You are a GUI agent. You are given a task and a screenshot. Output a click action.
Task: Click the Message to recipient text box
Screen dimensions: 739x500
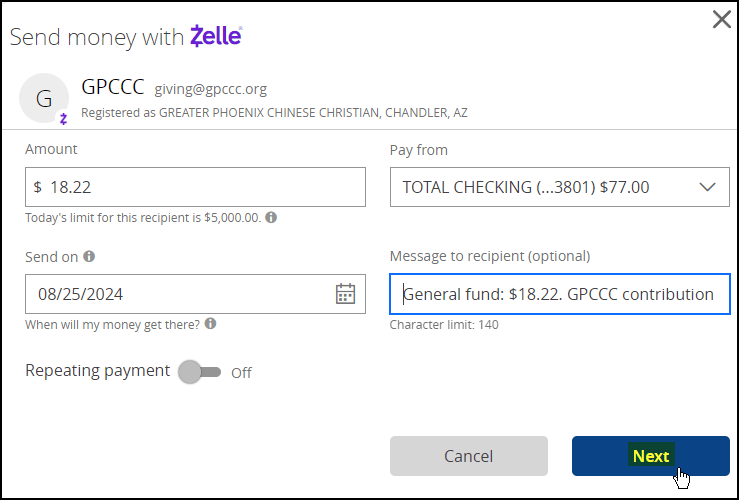(x=559, y=294)
